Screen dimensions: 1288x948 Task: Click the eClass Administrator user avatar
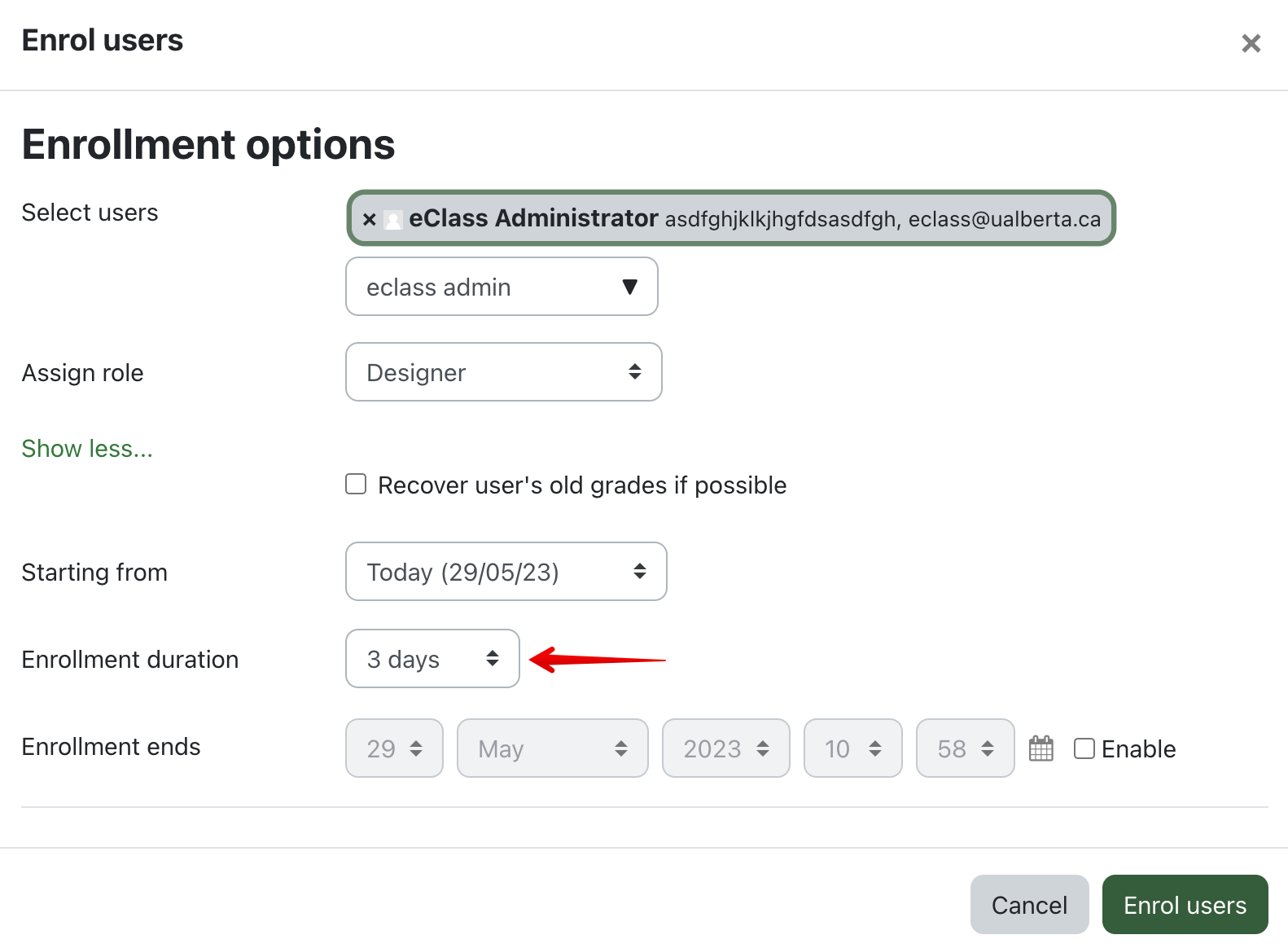click(x=393, y=220)
